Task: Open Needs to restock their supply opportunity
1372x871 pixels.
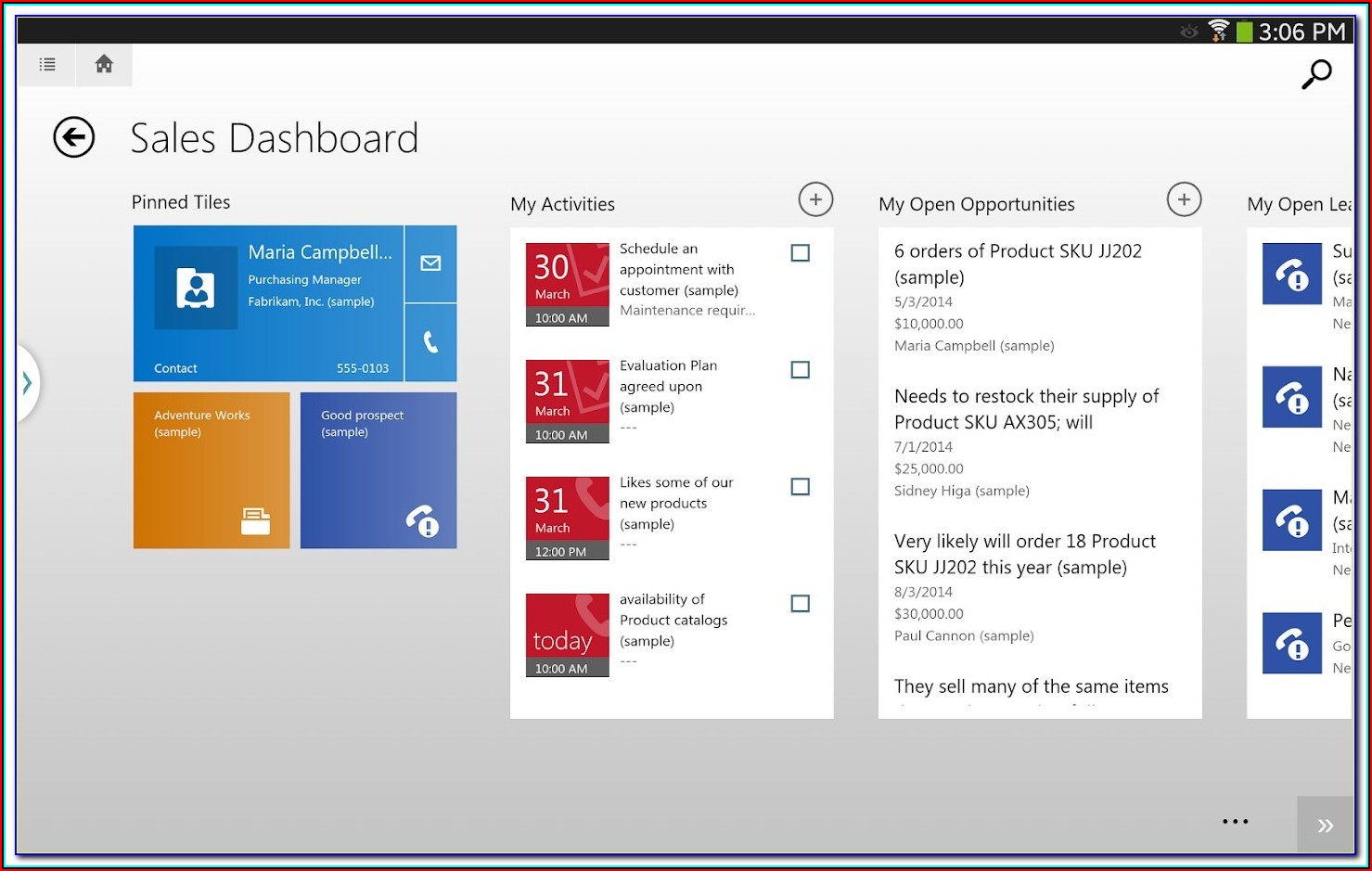Action: tap(1026, 409)
